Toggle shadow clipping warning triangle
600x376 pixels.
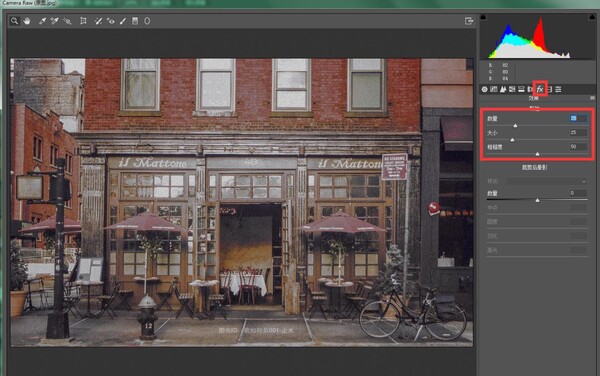(x=483, y=17)
